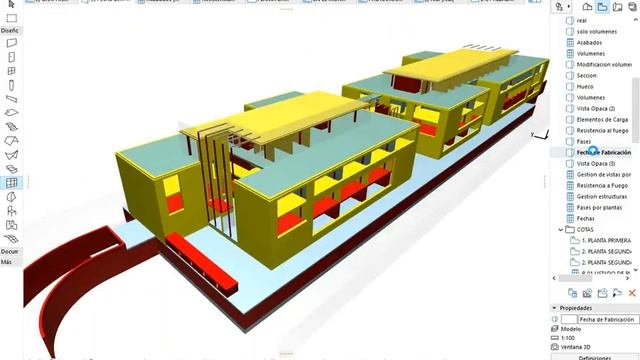
Task: Open the 'Gestion estructuras' schedule
Action: tap(601, 196)
